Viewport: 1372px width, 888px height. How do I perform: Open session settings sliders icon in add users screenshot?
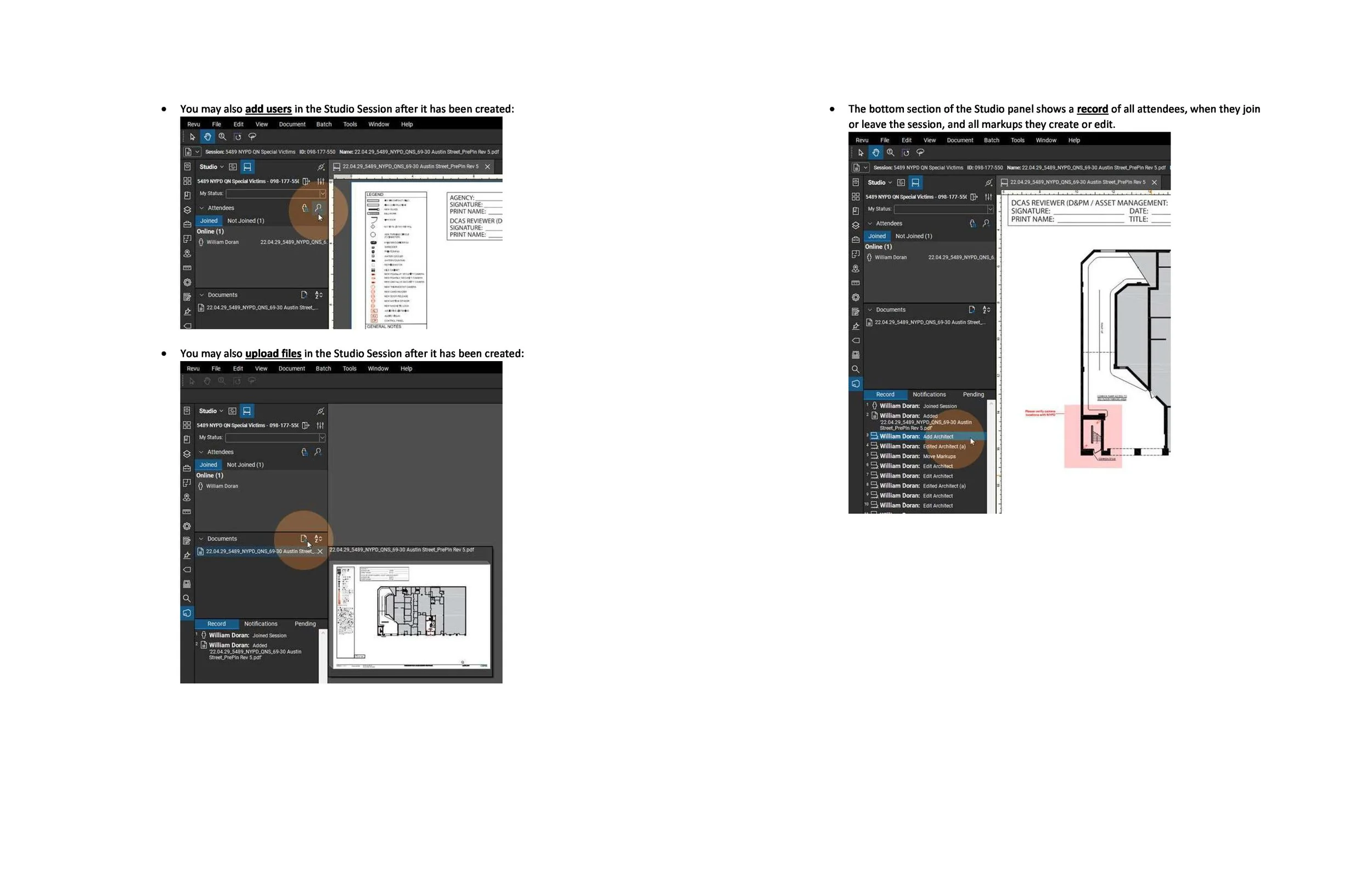[320, 181]
